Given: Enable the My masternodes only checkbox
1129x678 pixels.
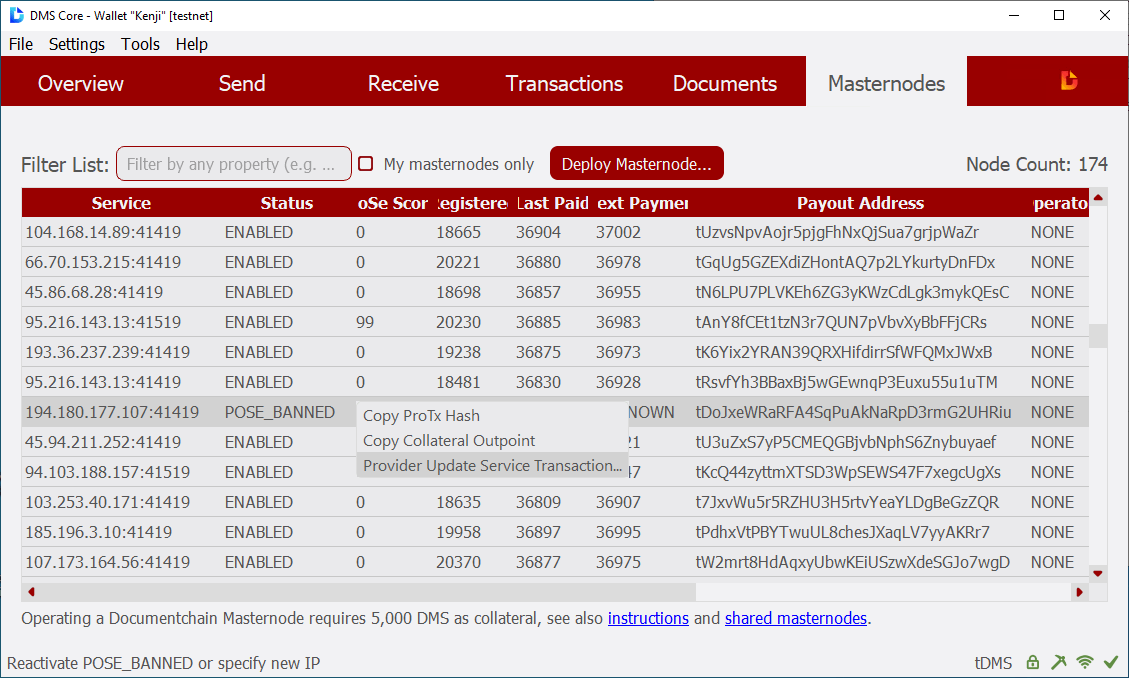Looking at the screenshot, I should (x=366, y=164).
